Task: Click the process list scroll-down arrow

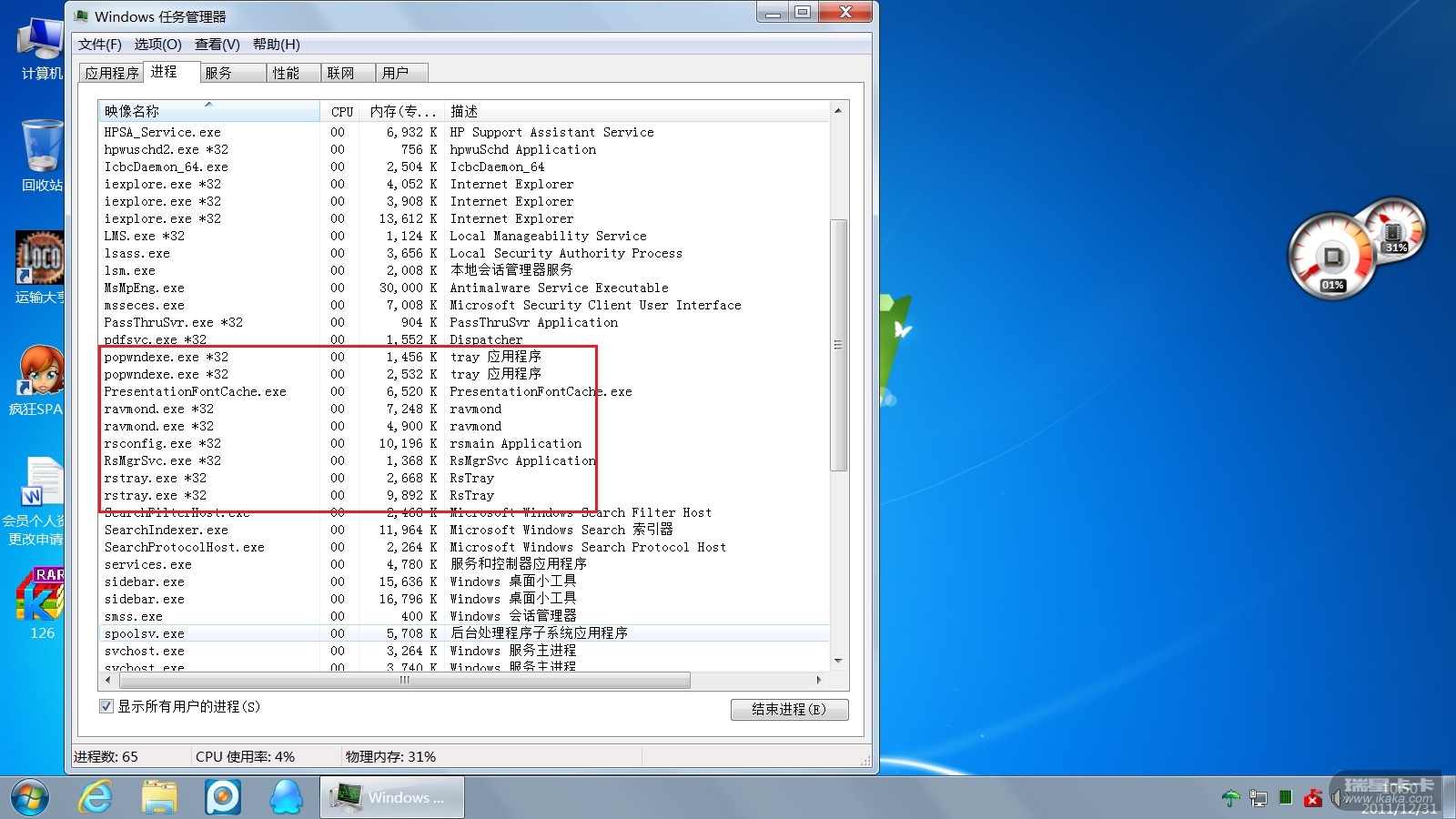Action: point(838,662)
